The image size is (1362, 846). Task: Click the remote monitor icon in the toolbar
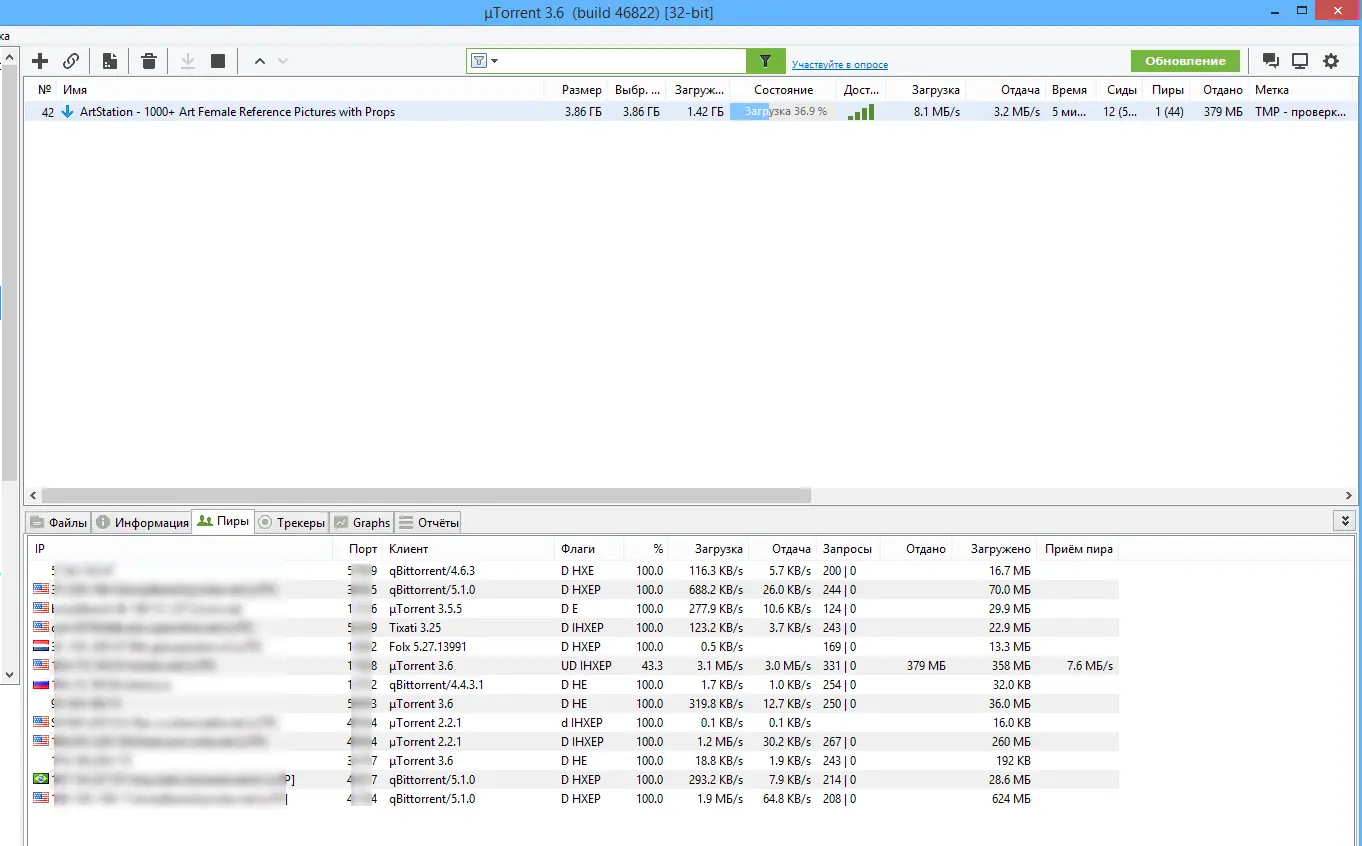[1300, 61]
